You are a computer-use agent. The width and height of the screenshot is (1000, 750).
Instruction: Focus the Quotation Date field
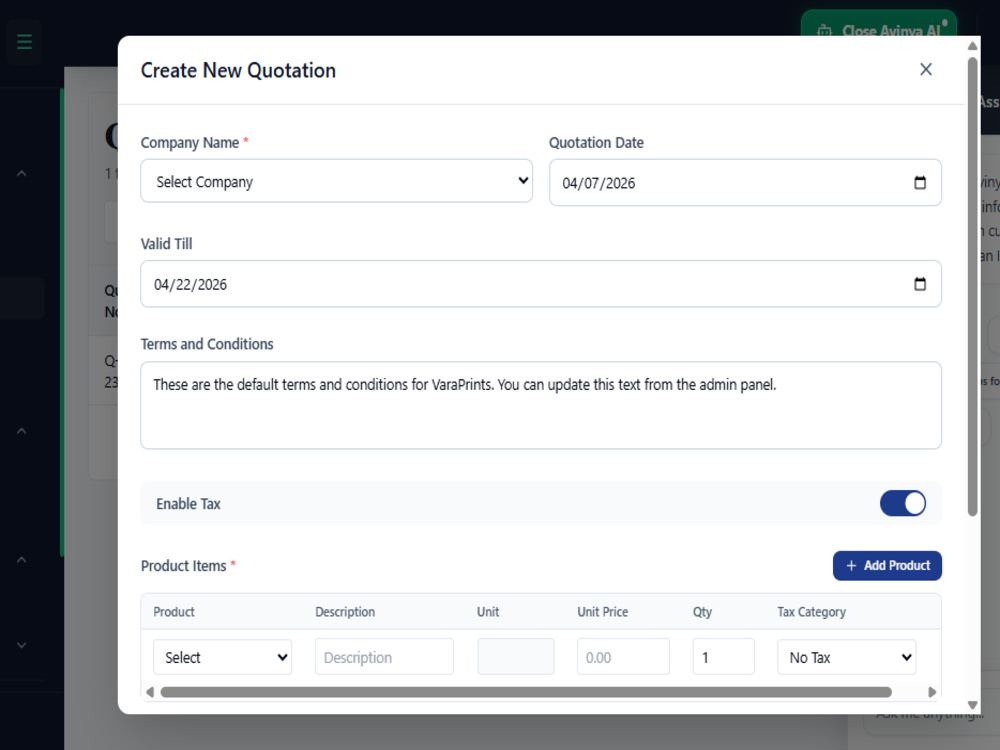[x=745, y=182]
